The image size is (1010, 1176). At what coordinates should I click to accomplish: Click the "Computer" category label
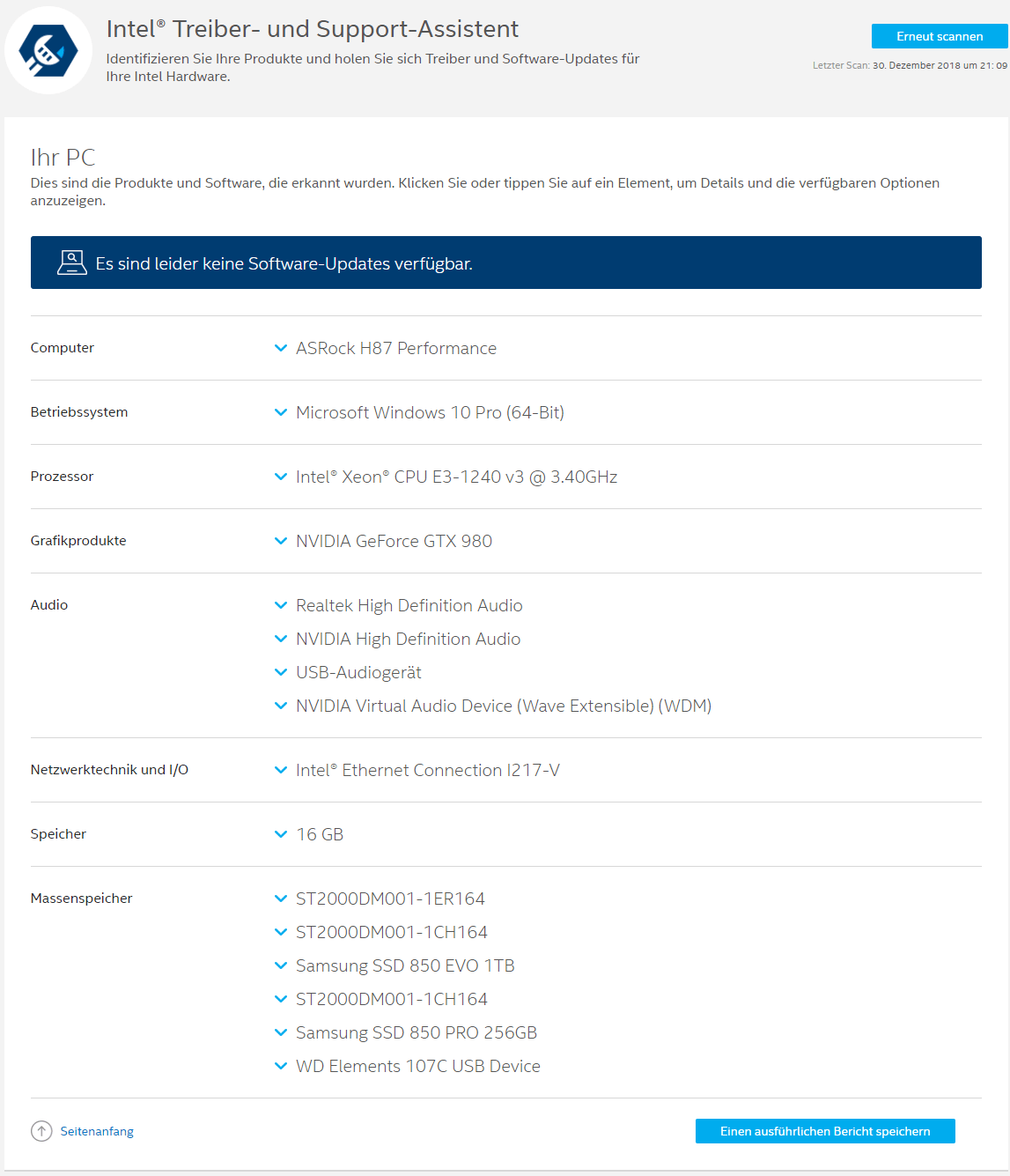(62, 348)
